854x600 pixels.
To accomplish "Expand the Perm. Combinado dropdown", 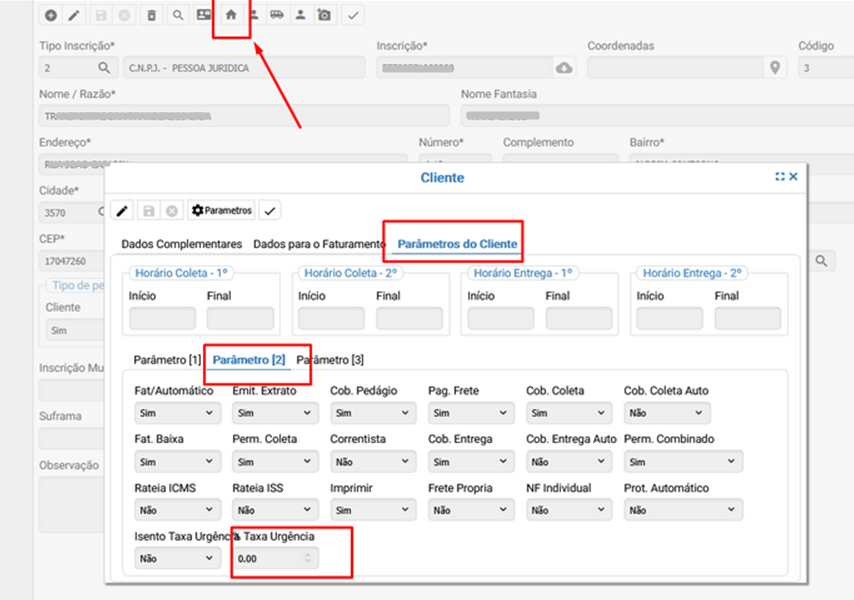I will point(683,462).
